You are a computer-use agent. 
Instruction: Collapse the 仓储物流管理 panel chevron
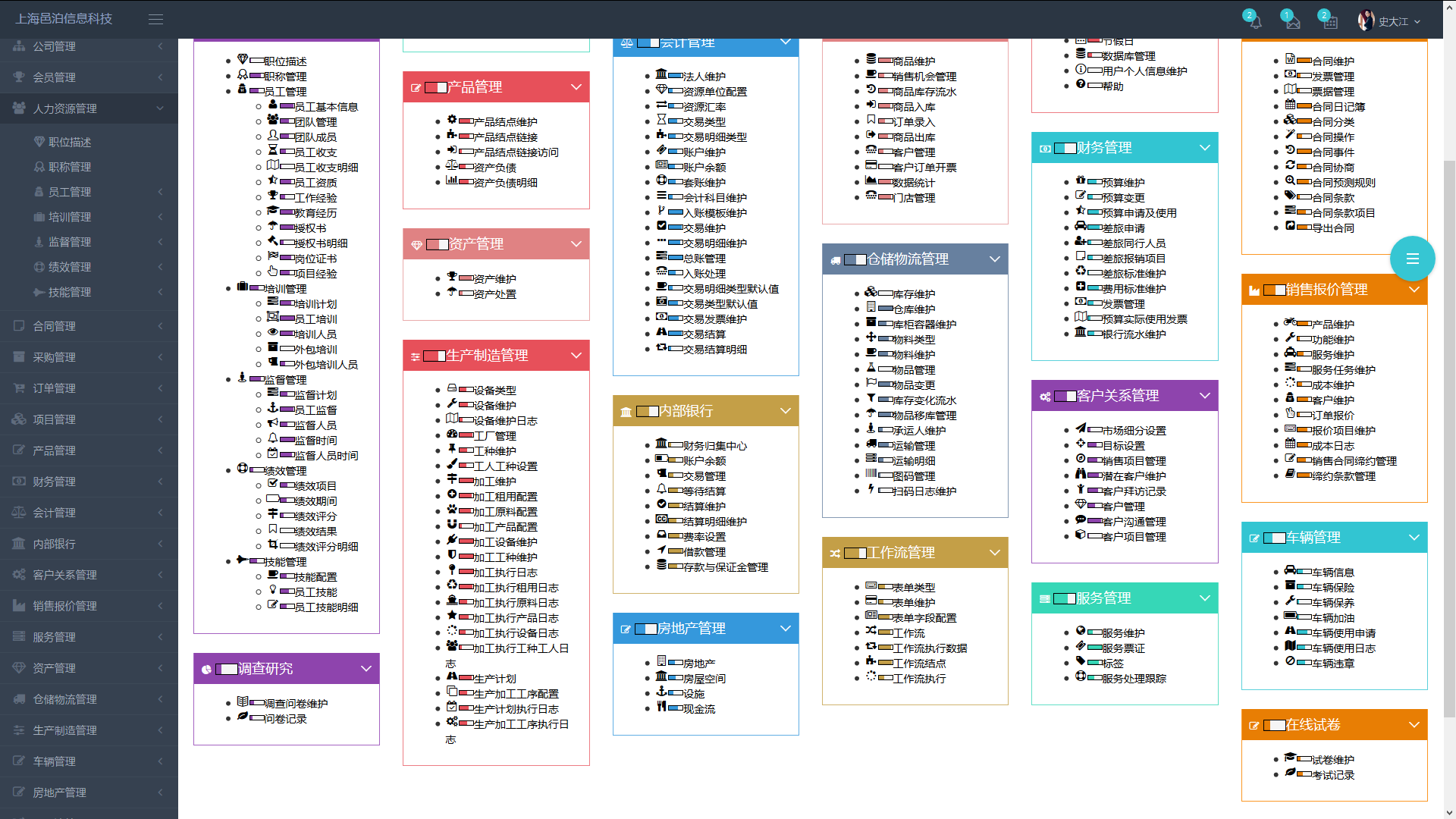[x=994, y=259]
